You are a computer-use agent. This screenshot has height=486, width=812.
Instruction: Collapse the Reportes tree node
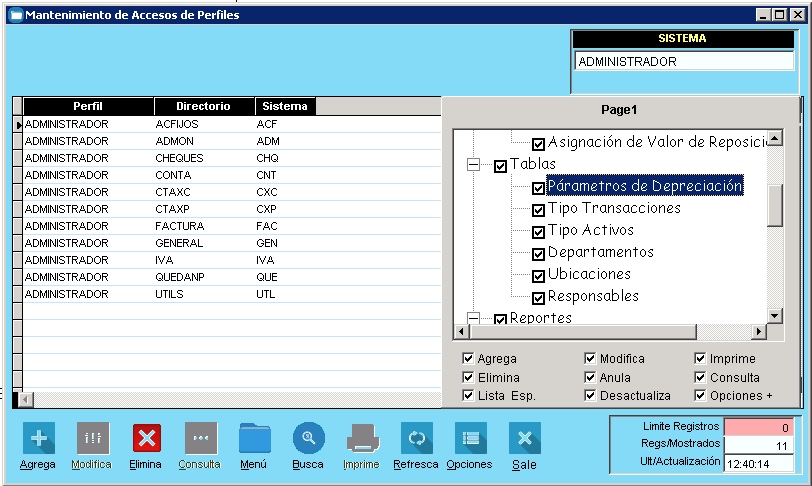[x=473, y=318]
